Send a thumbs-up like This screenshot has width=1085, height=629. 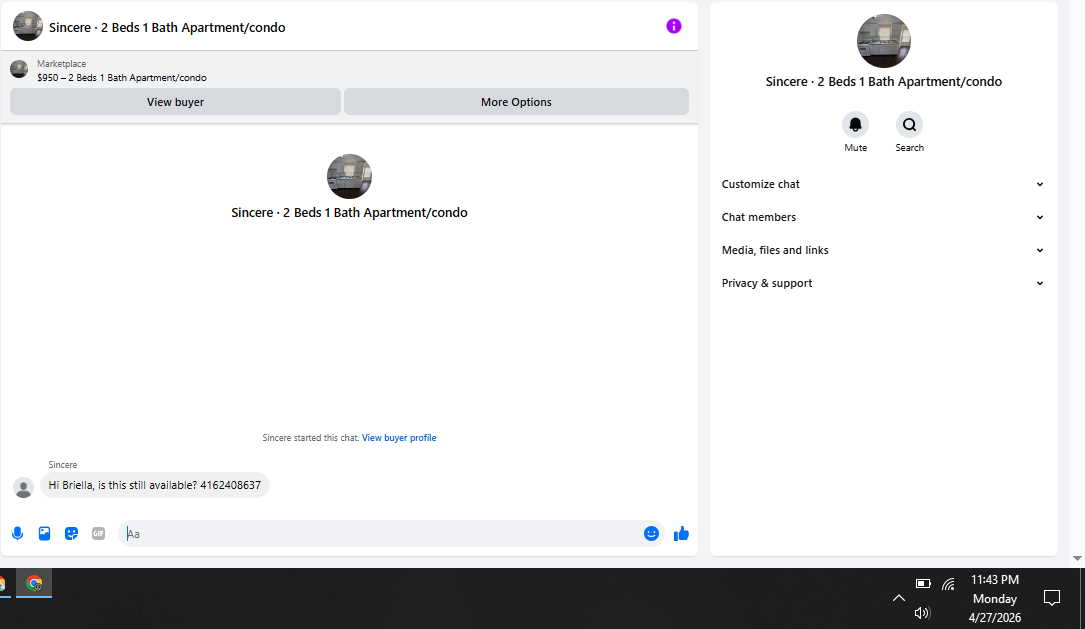(x=682, y=534)
